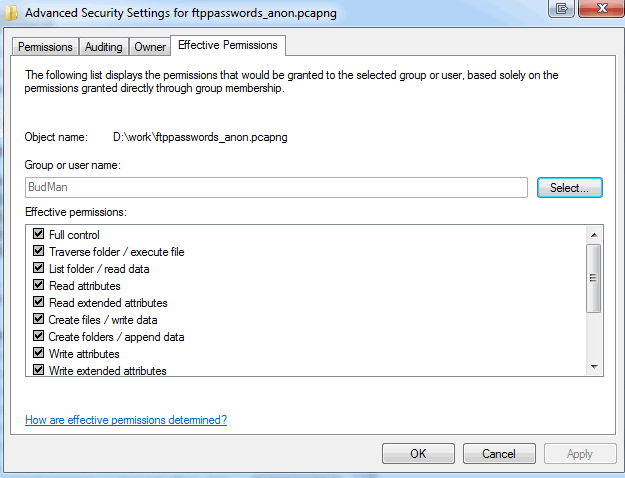Viewport: 625px width, 478px height.
Task: Toggle the Full control checkbox
Action: 39,235
